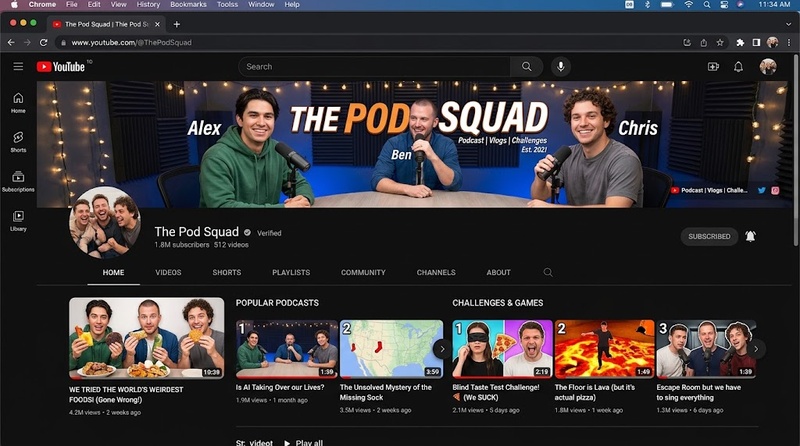Open Chrome three-dot menu

(x=789, y=42)
